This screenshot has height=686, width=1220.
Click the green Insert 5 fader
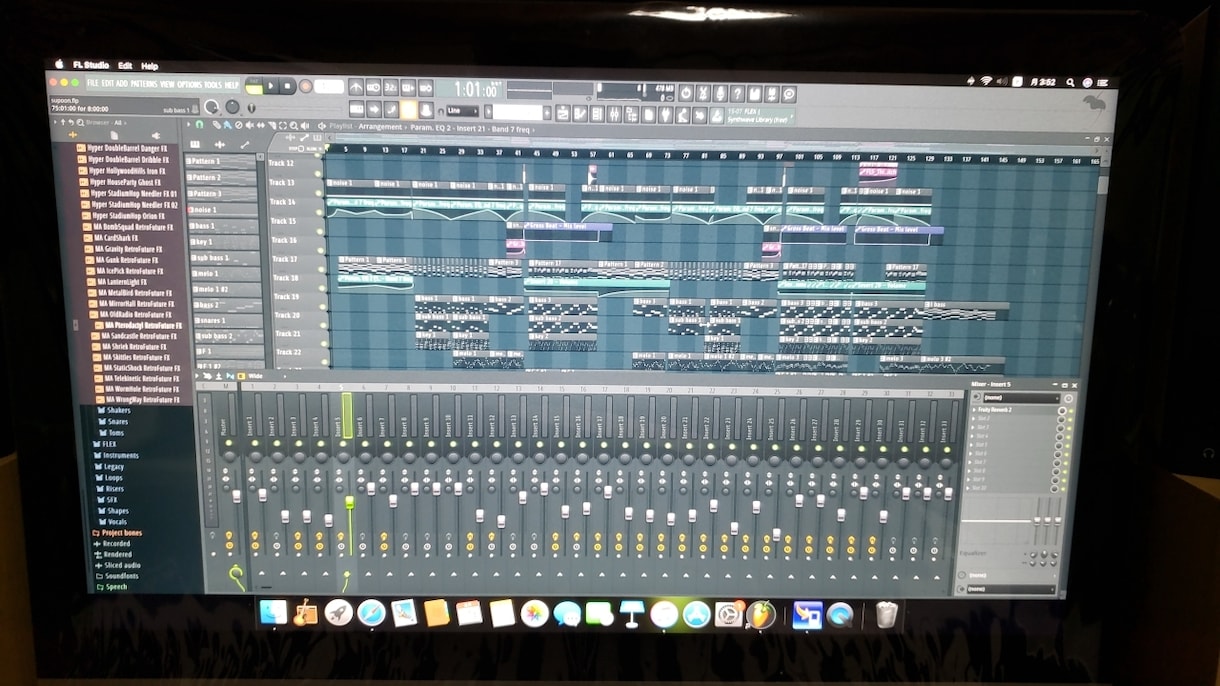pos(349,500)
